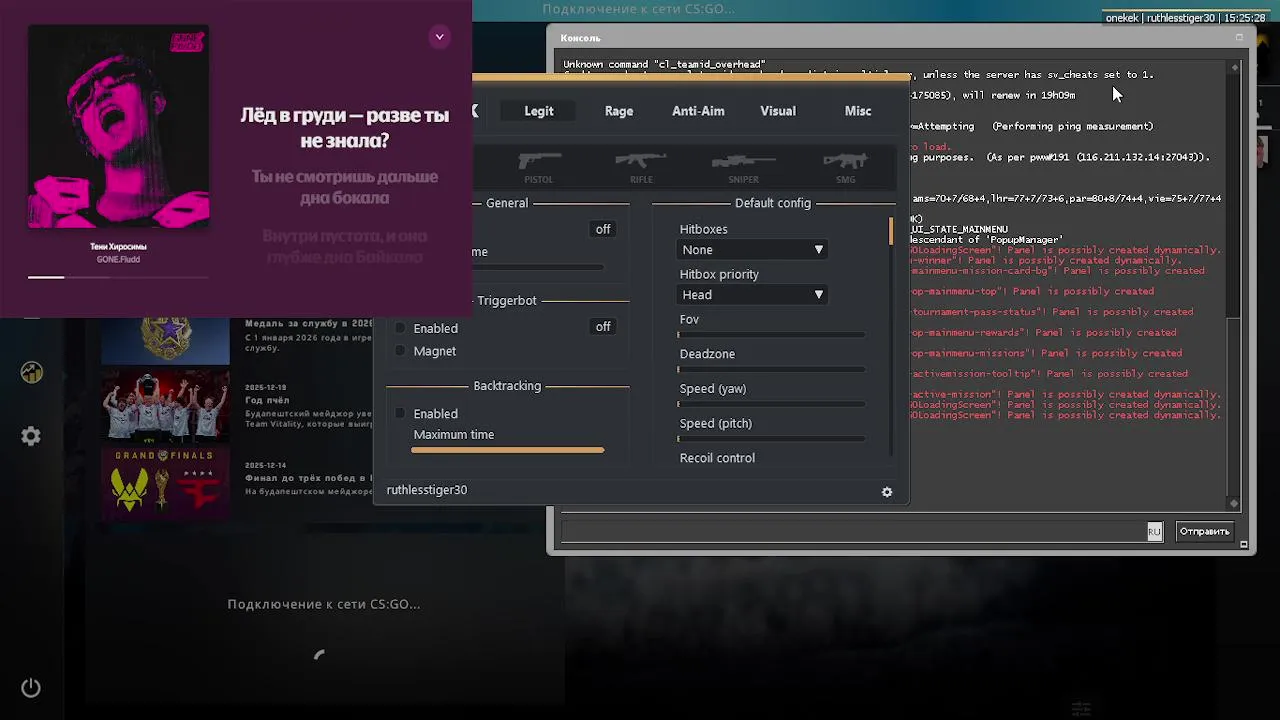Click the Тени Хиросимы album cover
The height and width of the screenshot is (720, 1280).
(x=119, y=126)
